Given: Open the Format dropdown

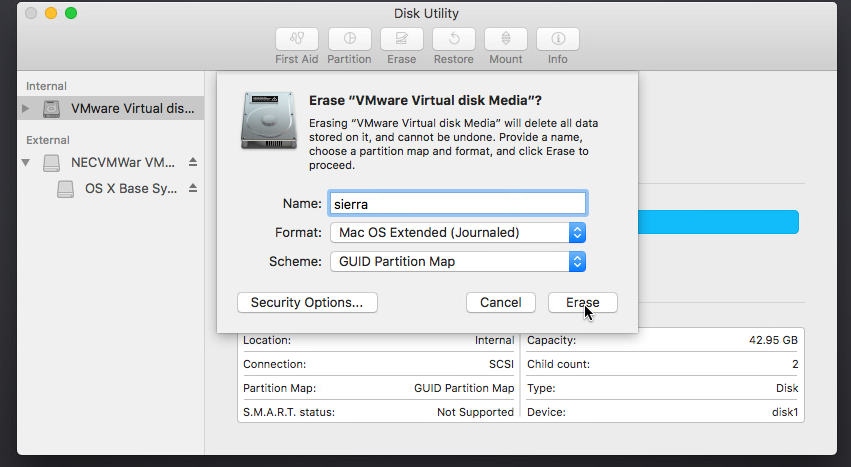Looking at the screenshot, I should (458, 232).
